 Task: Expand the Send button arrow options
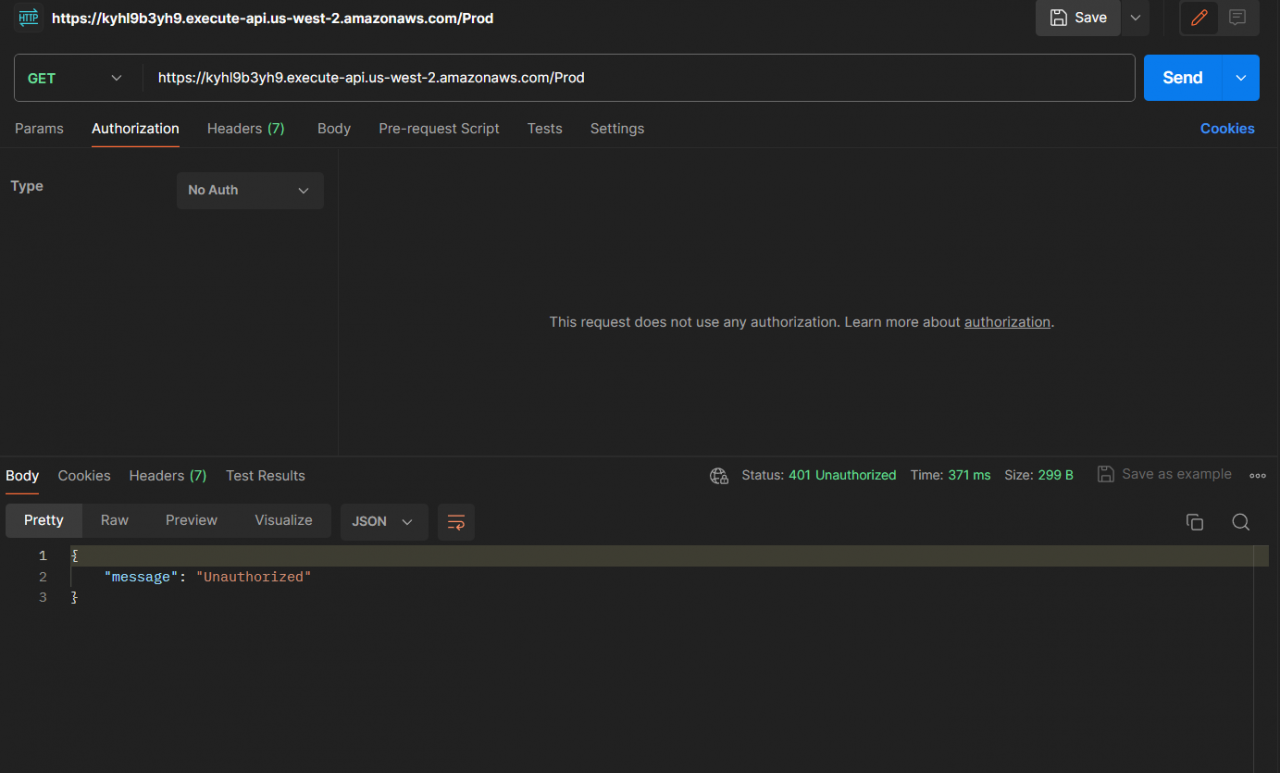click(x=1241, y=78)
